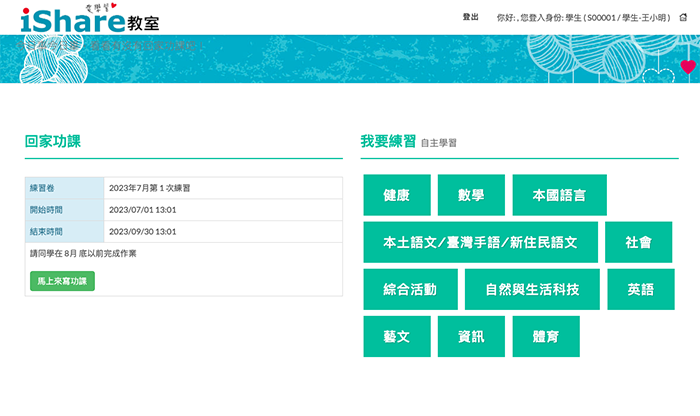Choose the 體育 subject
Screen dimensions: 700x416
coord(546,336)
